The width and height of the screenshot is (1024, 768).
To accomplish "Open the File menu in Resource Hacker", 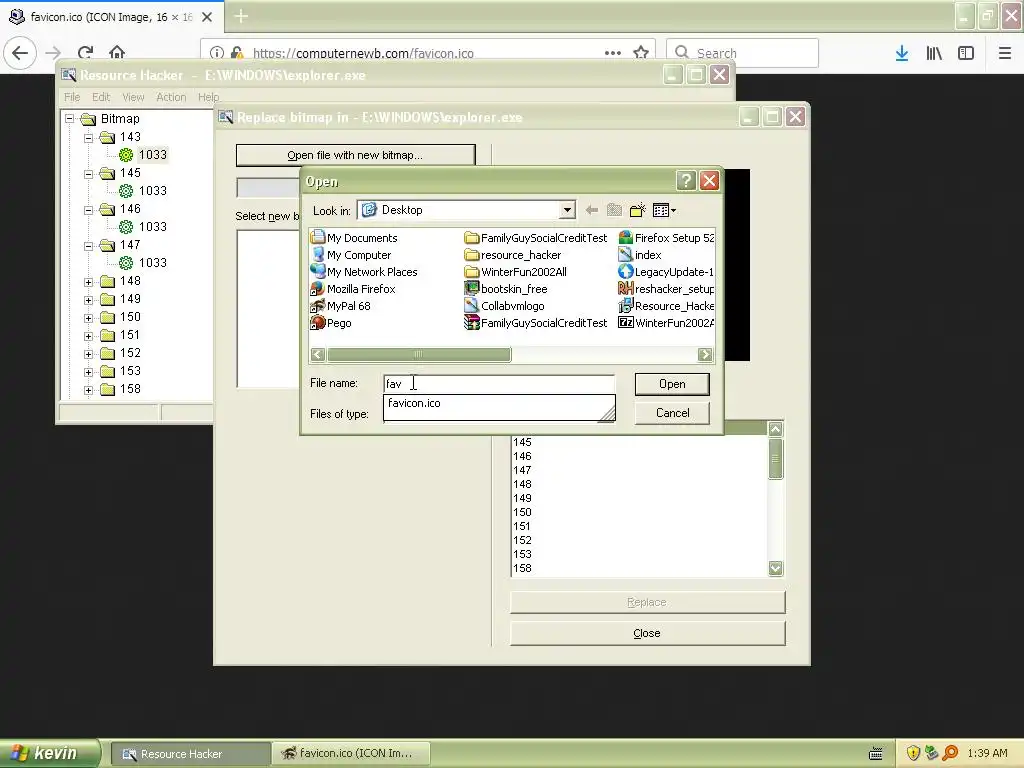I will (x=72, y=97).
